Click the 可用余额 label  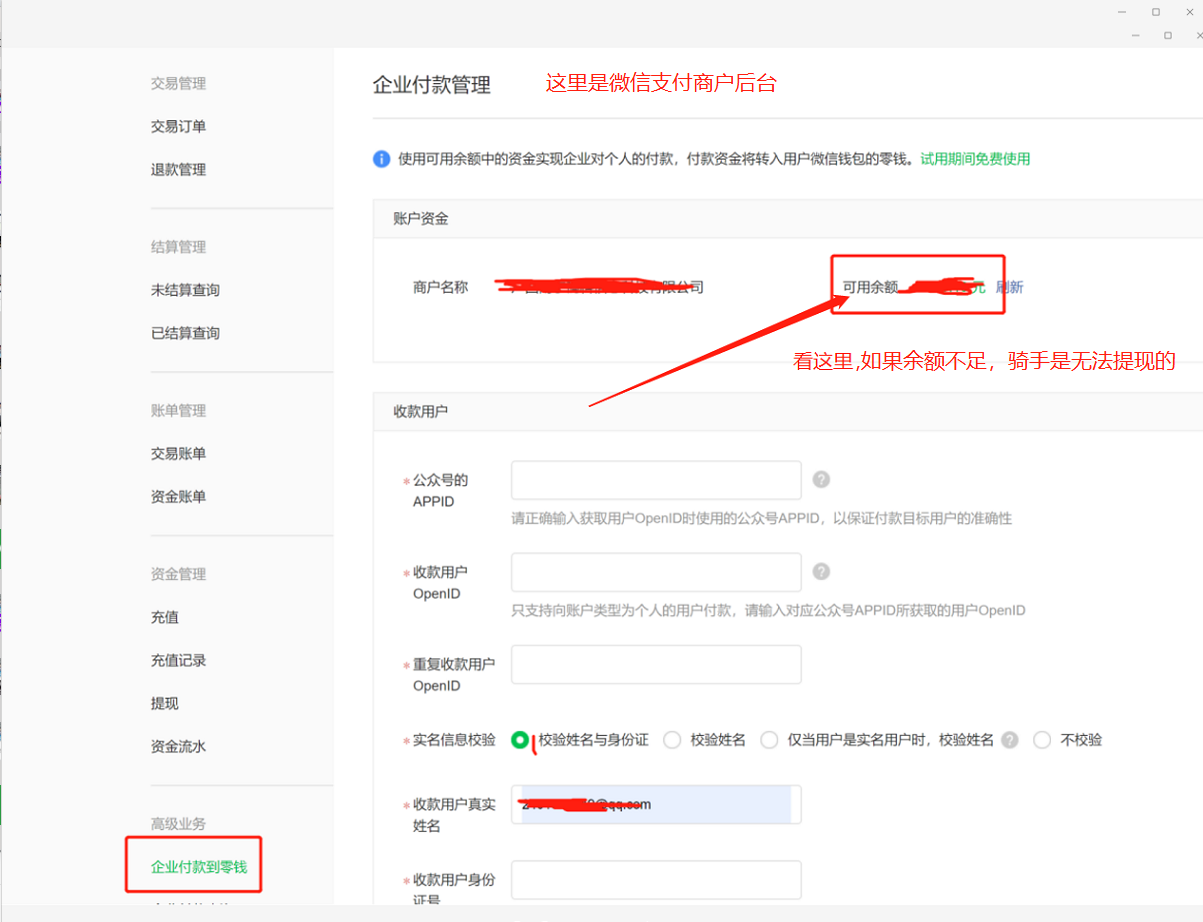[870, 287]
